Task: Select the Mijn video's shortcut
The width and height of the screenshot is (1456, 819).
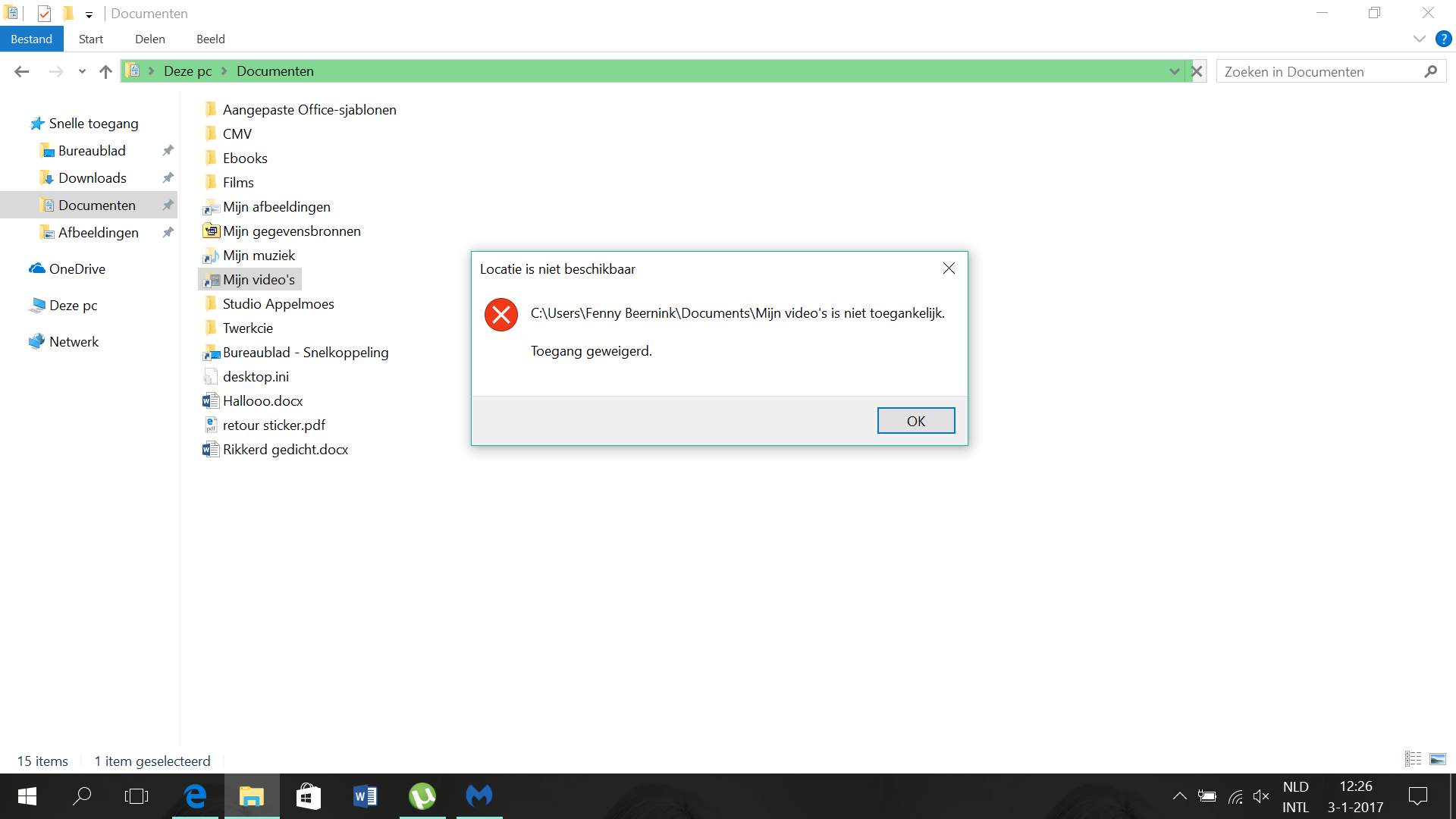Action: pyautogui.click(x=249, y=280)
